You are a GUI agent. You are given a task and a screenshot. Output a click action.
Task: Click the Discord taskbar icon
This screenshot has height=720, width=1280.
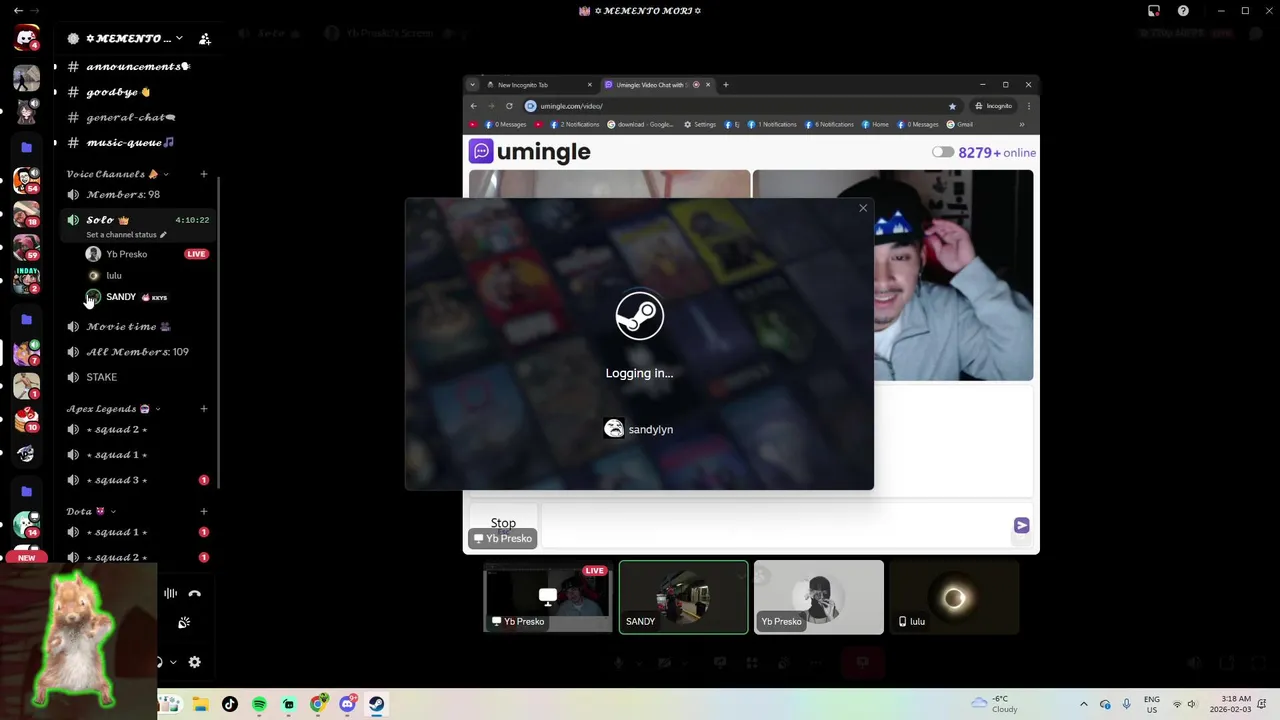347,704
